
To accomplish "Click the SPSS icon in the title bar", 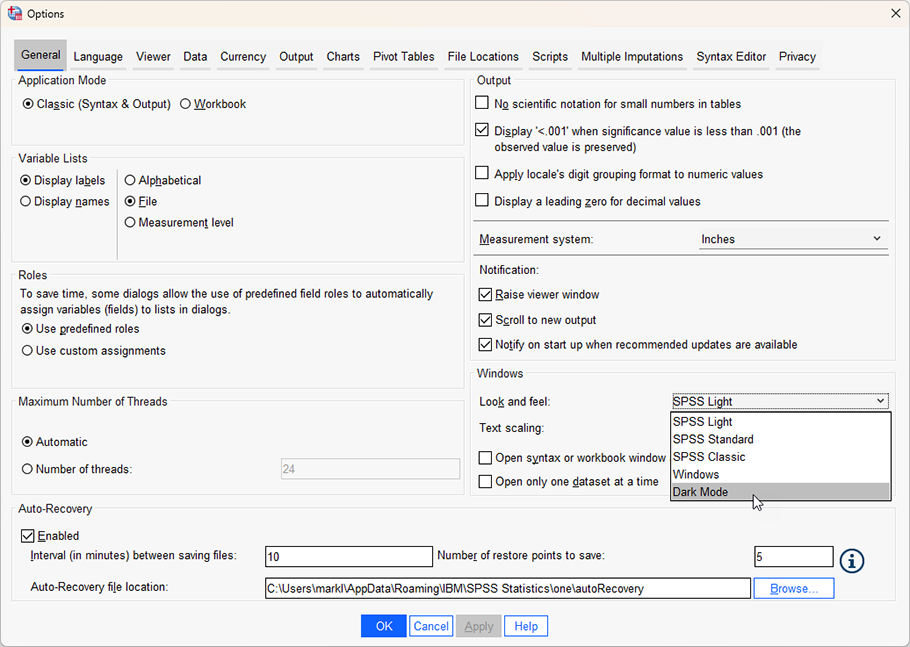I will (x=15, y=14).
